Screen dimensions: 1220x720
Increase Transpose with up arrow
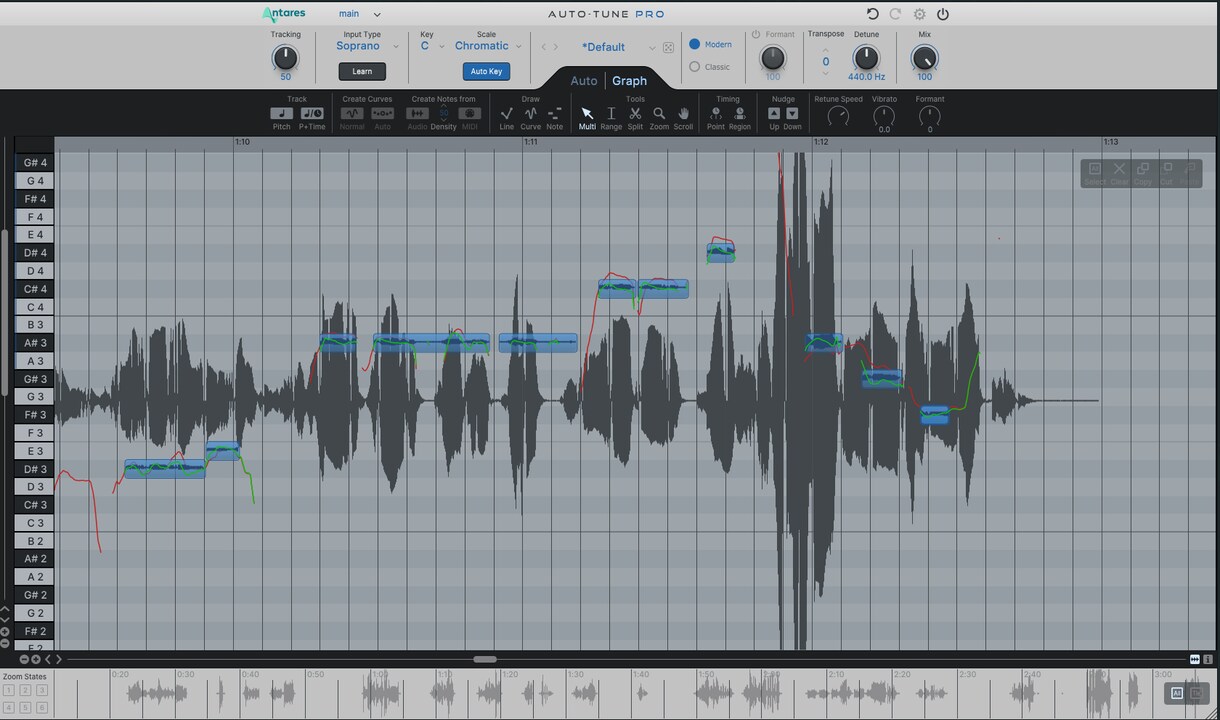pos(825,50)
